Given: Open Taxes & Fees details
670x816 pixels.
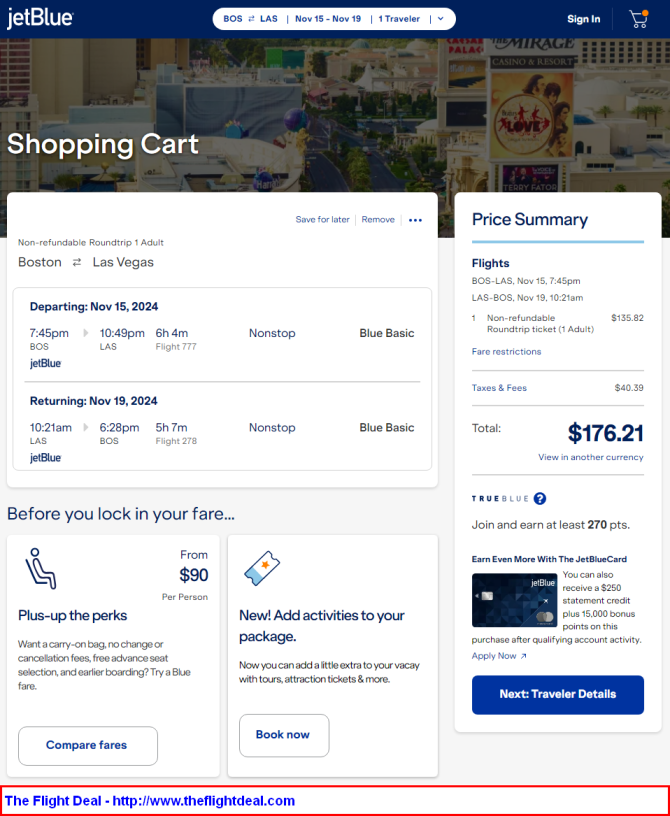Looking at the screenshot, I should coord(499,388).
